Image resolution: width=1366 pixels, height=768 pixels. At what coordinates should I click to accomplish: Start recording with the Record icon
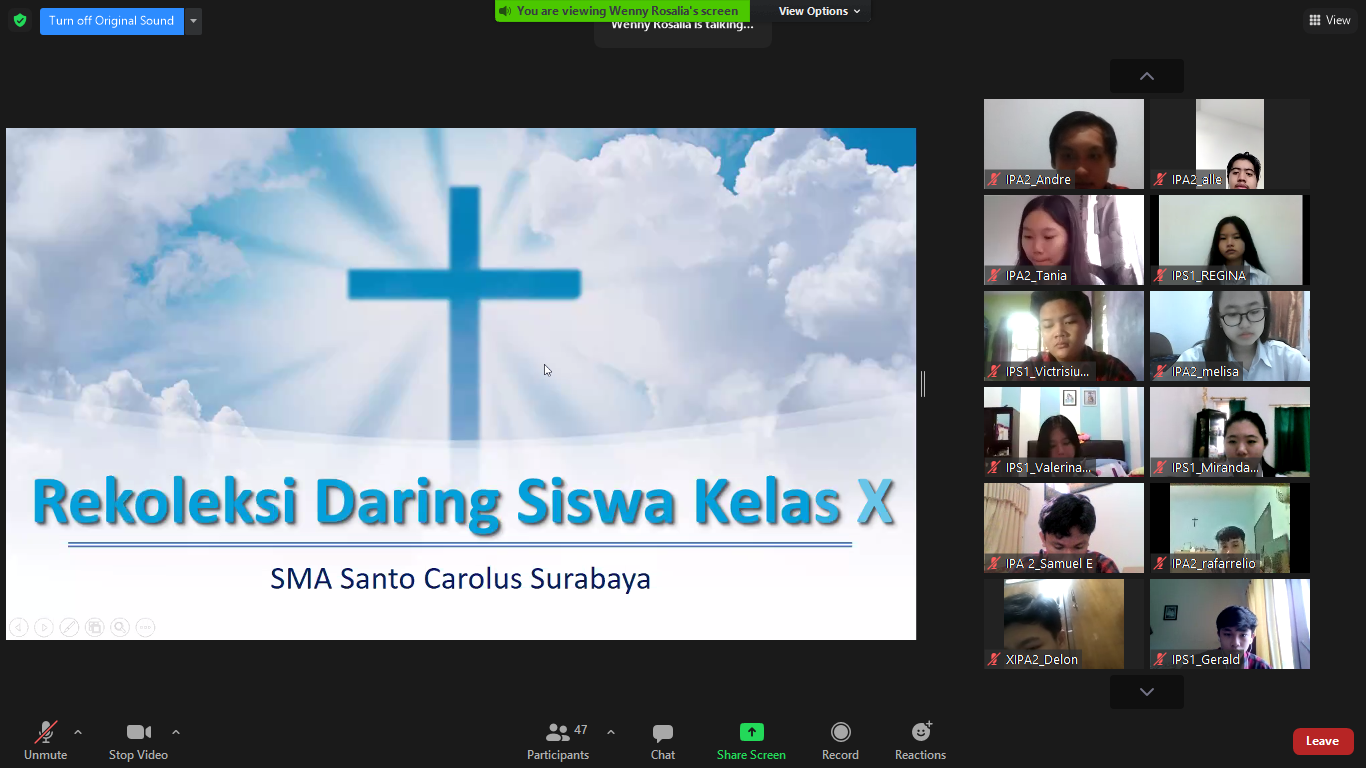click(x=841, y=732)
